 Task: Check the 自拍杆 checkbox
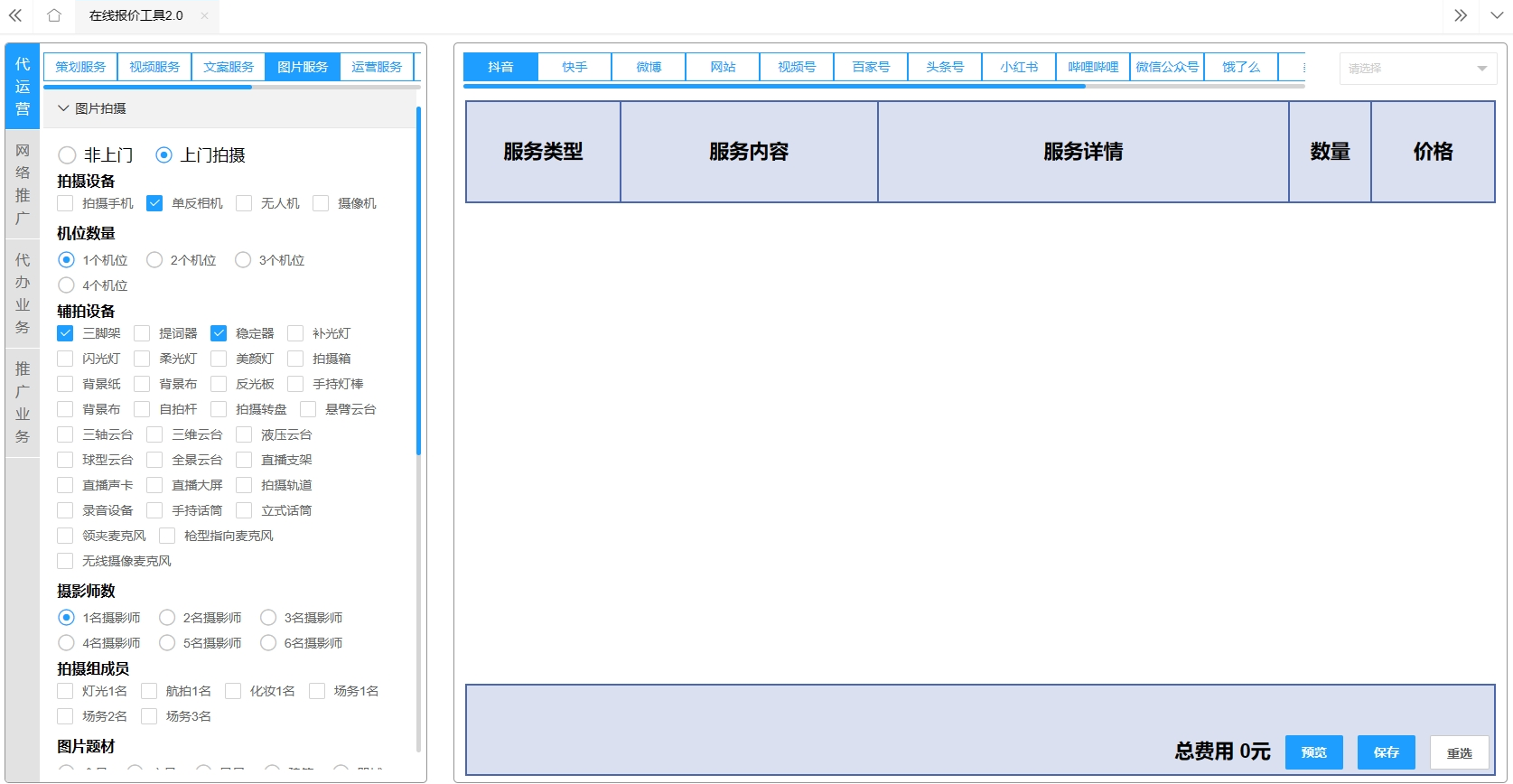(x=142, y=409)
